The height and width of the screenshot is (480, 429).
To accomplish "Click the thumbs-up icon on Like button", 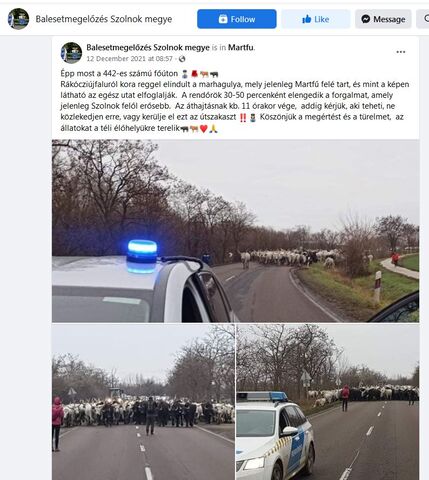I will pyautogui.click(x=306, y=19).
